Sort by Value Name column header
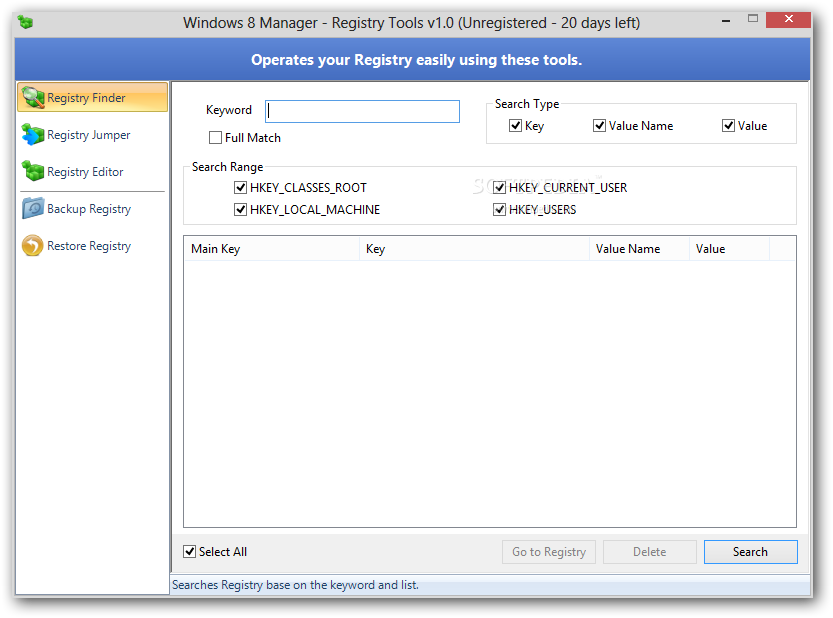Viewport: 833px width, 618px height. tap(639, 249)
